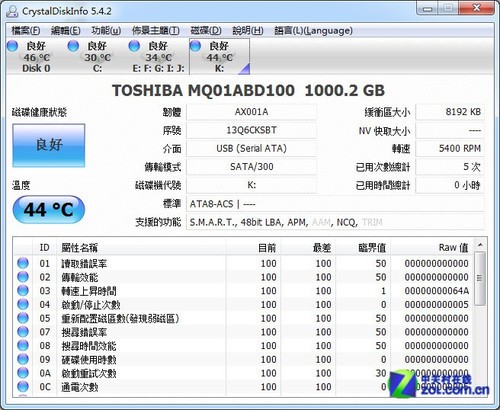Click status orb for attribute 03 轉速上昇時間
500x410 pixels.
pyautogui.click(x=23, y=290)
